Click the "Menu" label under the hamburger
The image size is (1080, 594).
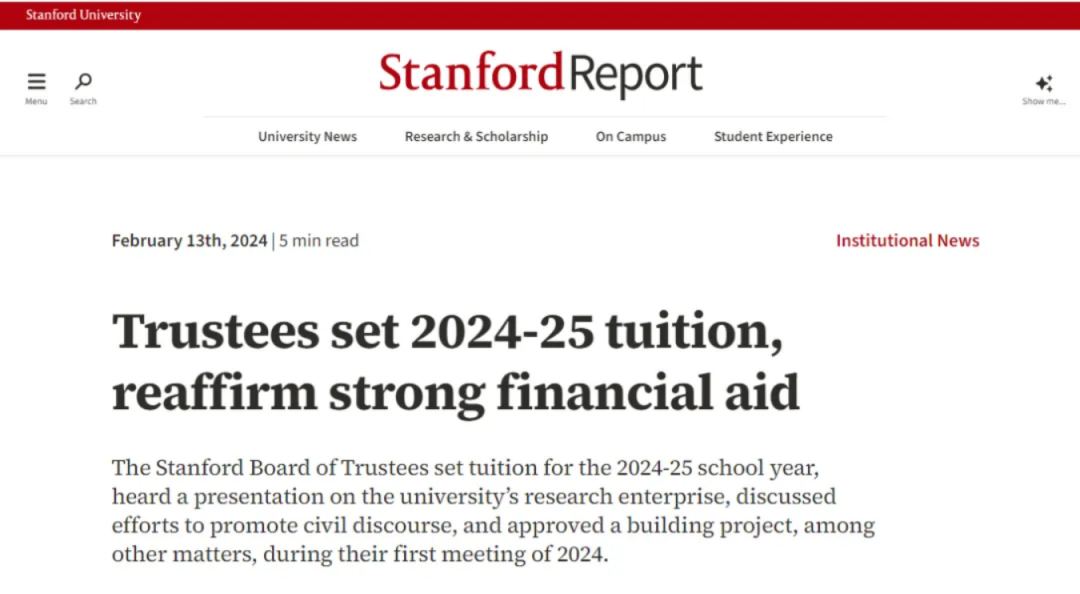(36, 101)
